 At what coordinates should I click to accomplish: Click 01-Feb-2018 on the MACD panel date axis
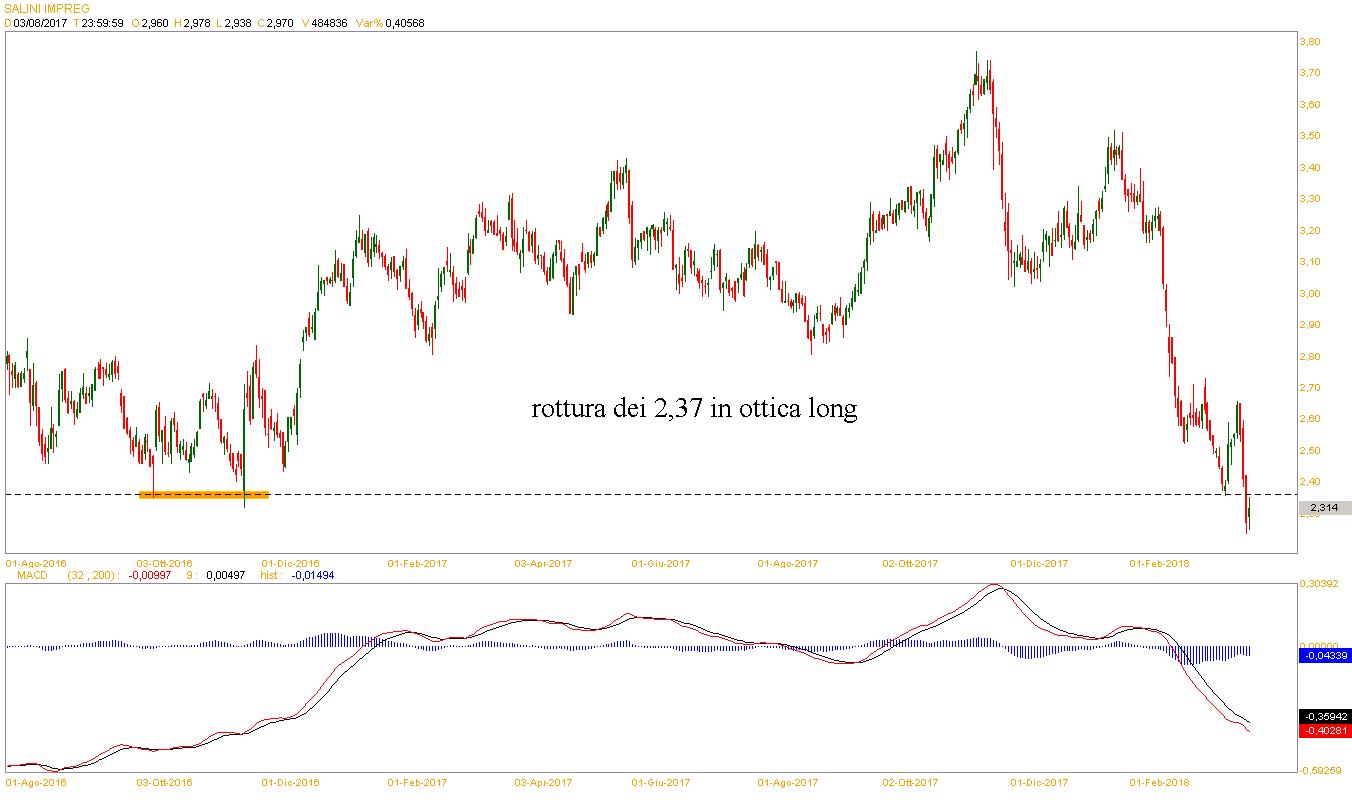[x=1159, y=782]
